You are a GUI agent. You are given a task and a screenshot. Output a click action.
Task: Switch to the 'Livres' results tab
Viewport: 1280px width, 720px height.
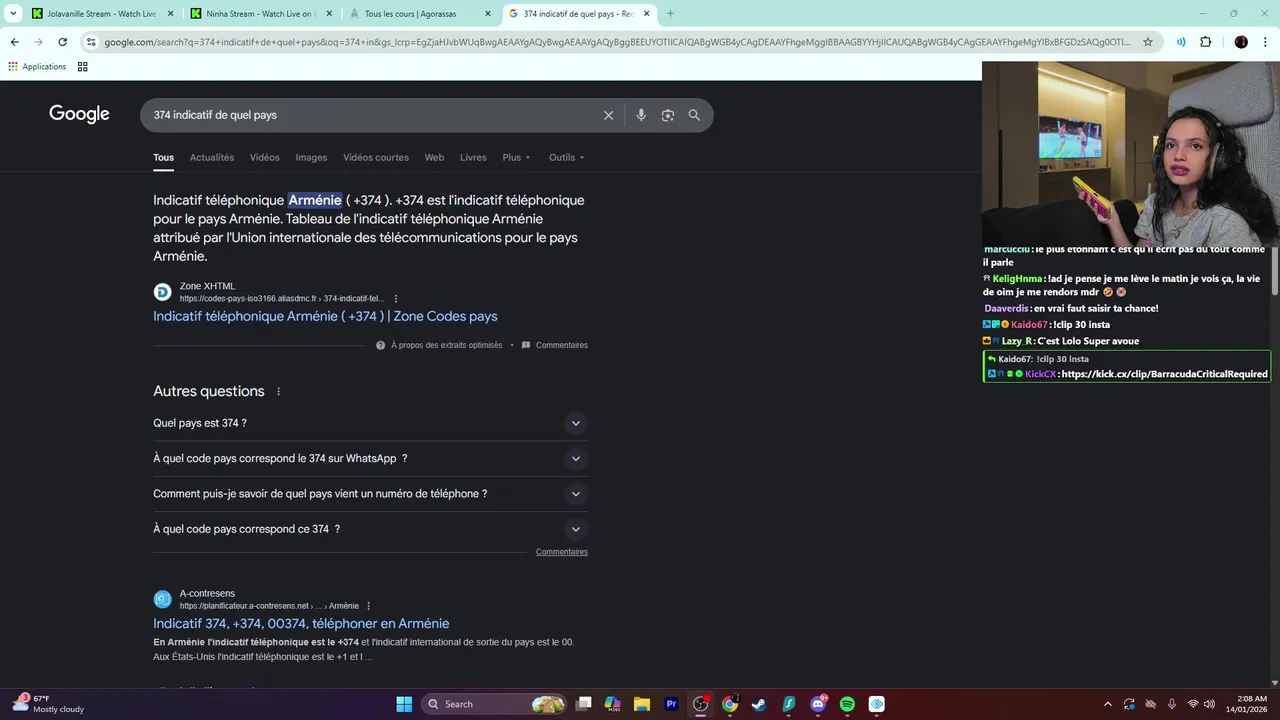[x=473, y=157]
